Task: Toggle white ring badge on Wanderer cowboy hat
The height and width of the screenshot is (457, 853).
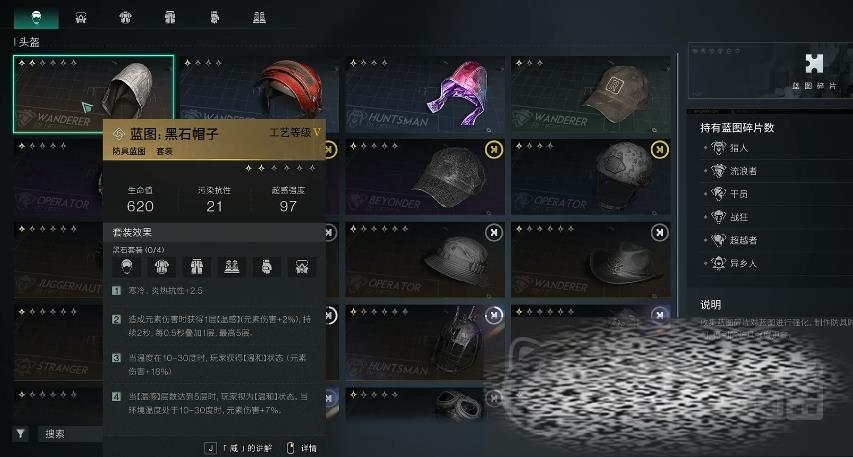Action: click(660, 233)
